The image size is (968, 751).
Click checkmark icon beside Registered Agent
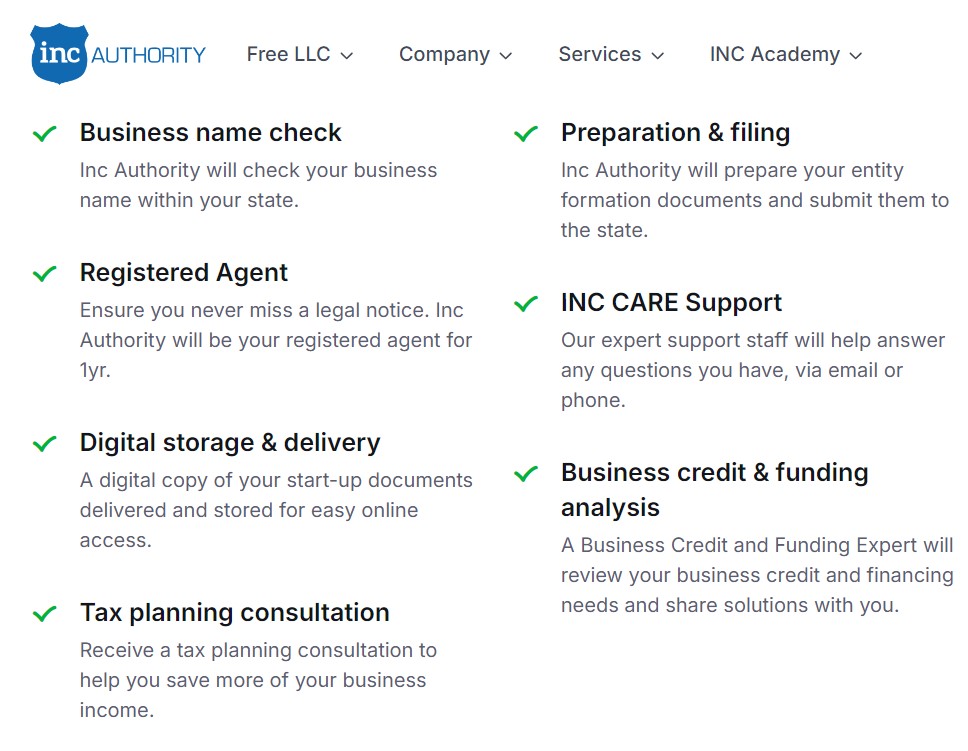pos(45,273)
